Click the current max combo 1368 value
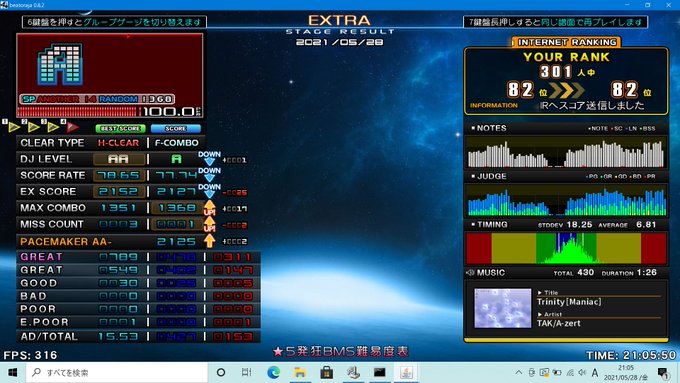Viewport: 680px width, 383px height. [x=177, y=208]
